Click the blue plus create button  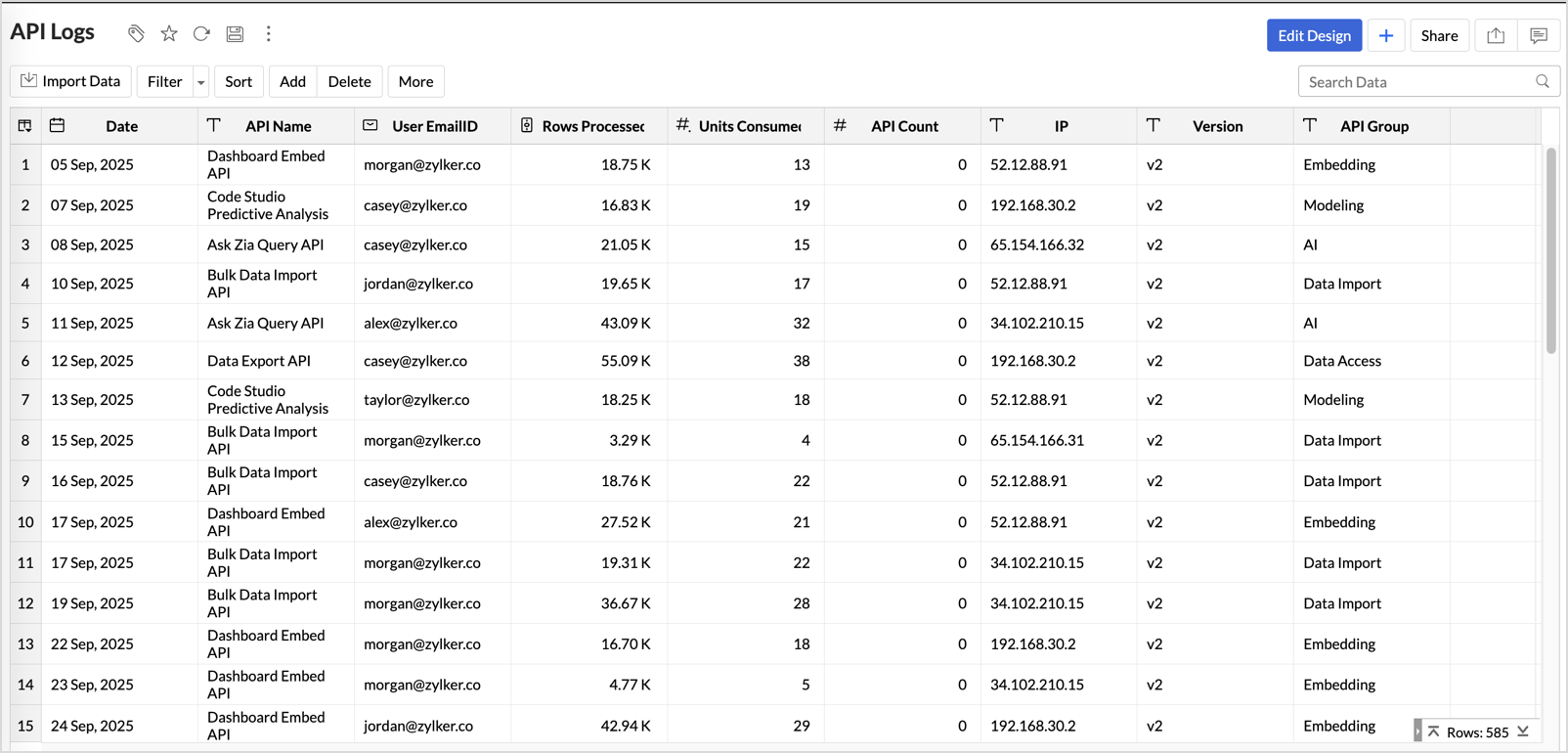[x=1385, y=36]
